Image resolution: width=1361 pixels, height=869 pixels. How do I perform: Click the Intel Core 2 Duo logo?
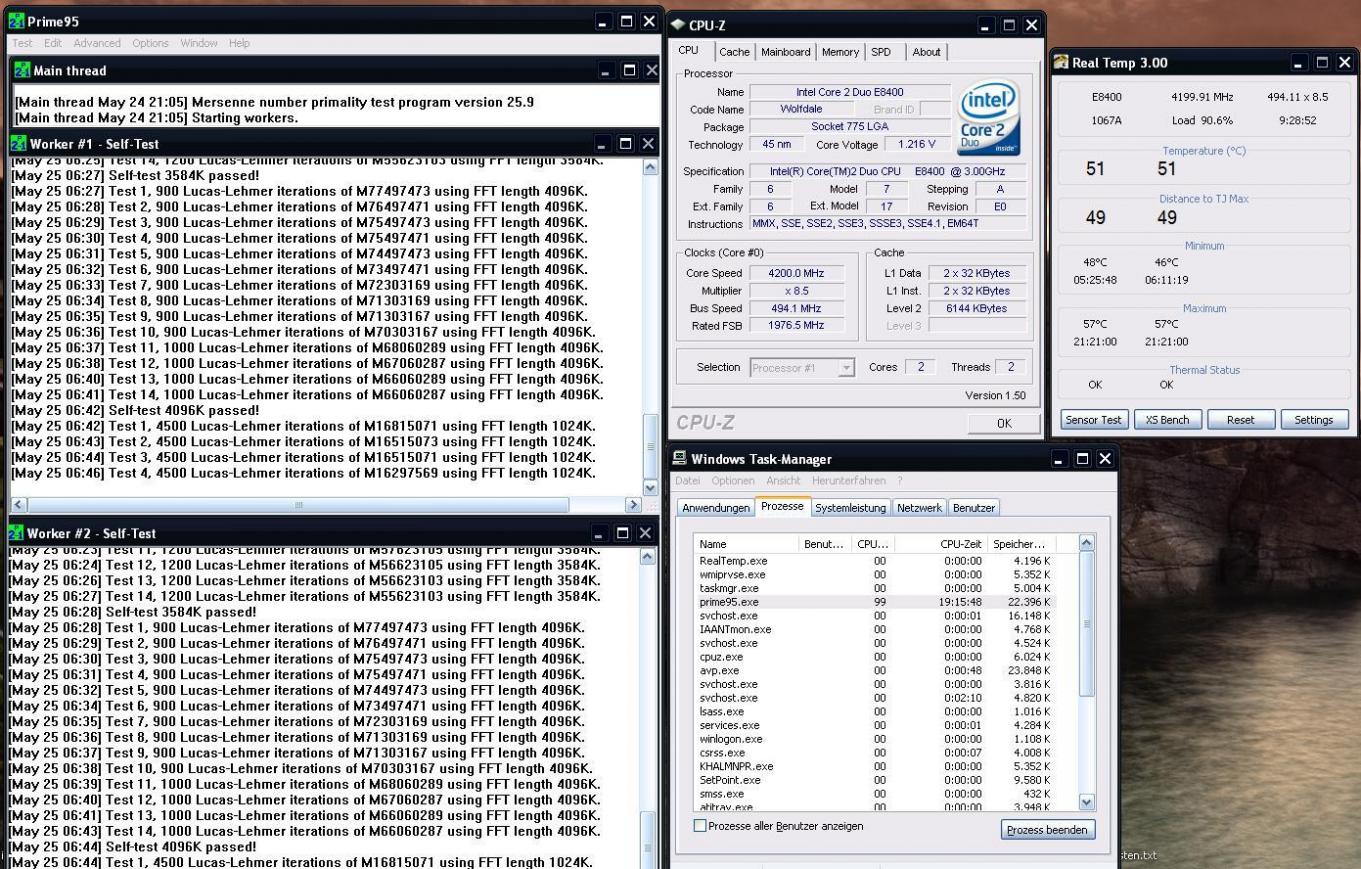tap(989, 118)
